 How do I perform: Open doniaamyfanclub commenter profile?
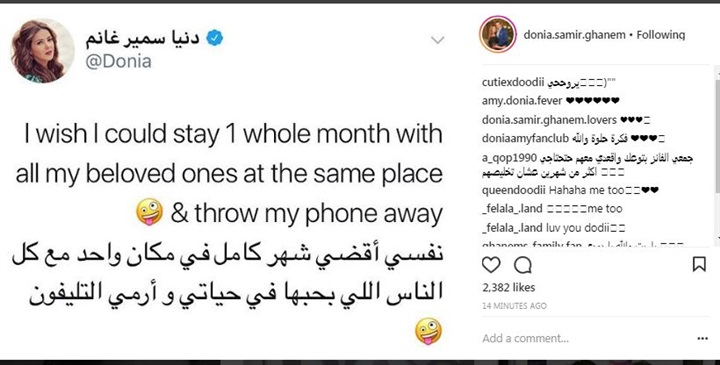(x=526, y=138)
